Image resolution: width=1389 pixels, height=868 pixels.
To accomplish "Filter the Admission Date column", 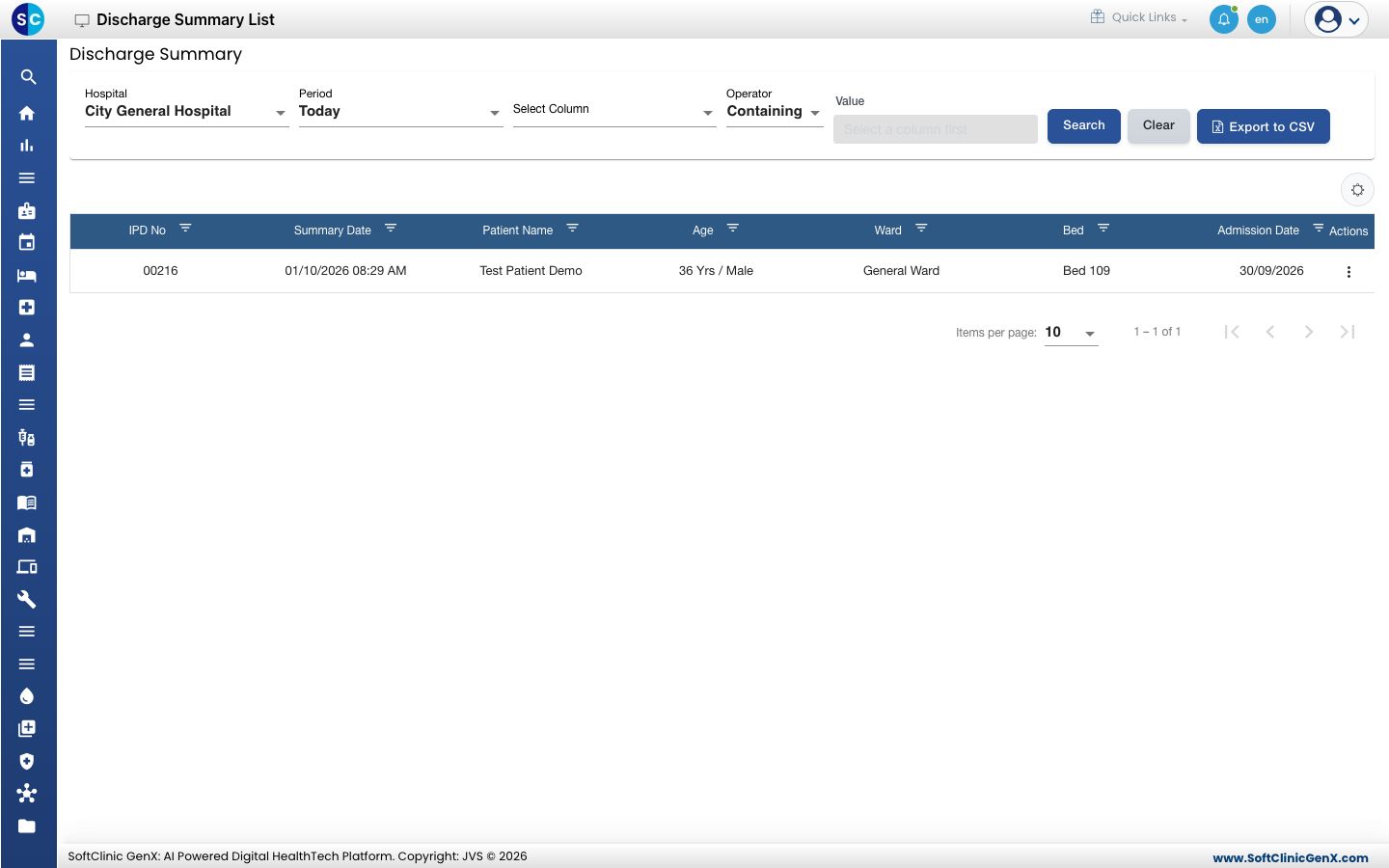I will (1319, 229).
